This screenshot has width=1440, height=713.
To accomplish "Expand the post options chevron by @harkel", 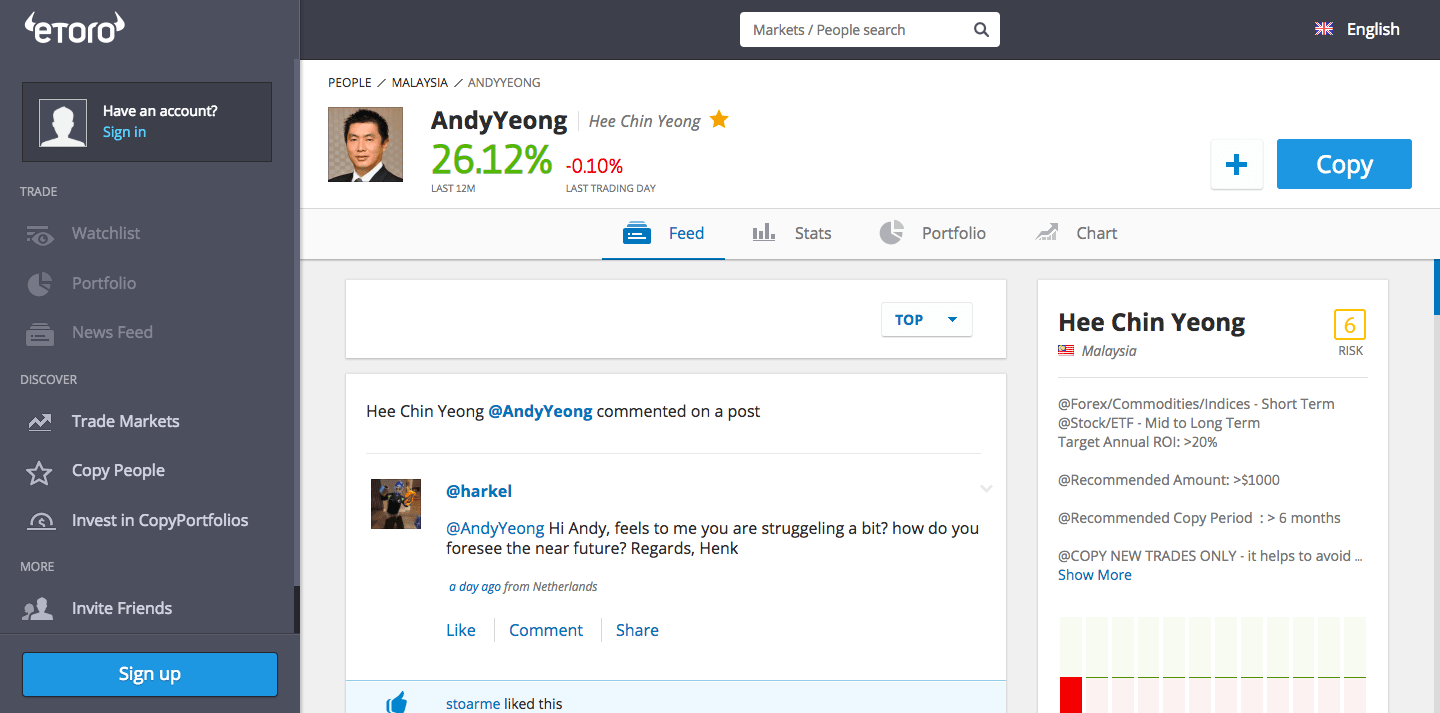I will coord(986,489).
